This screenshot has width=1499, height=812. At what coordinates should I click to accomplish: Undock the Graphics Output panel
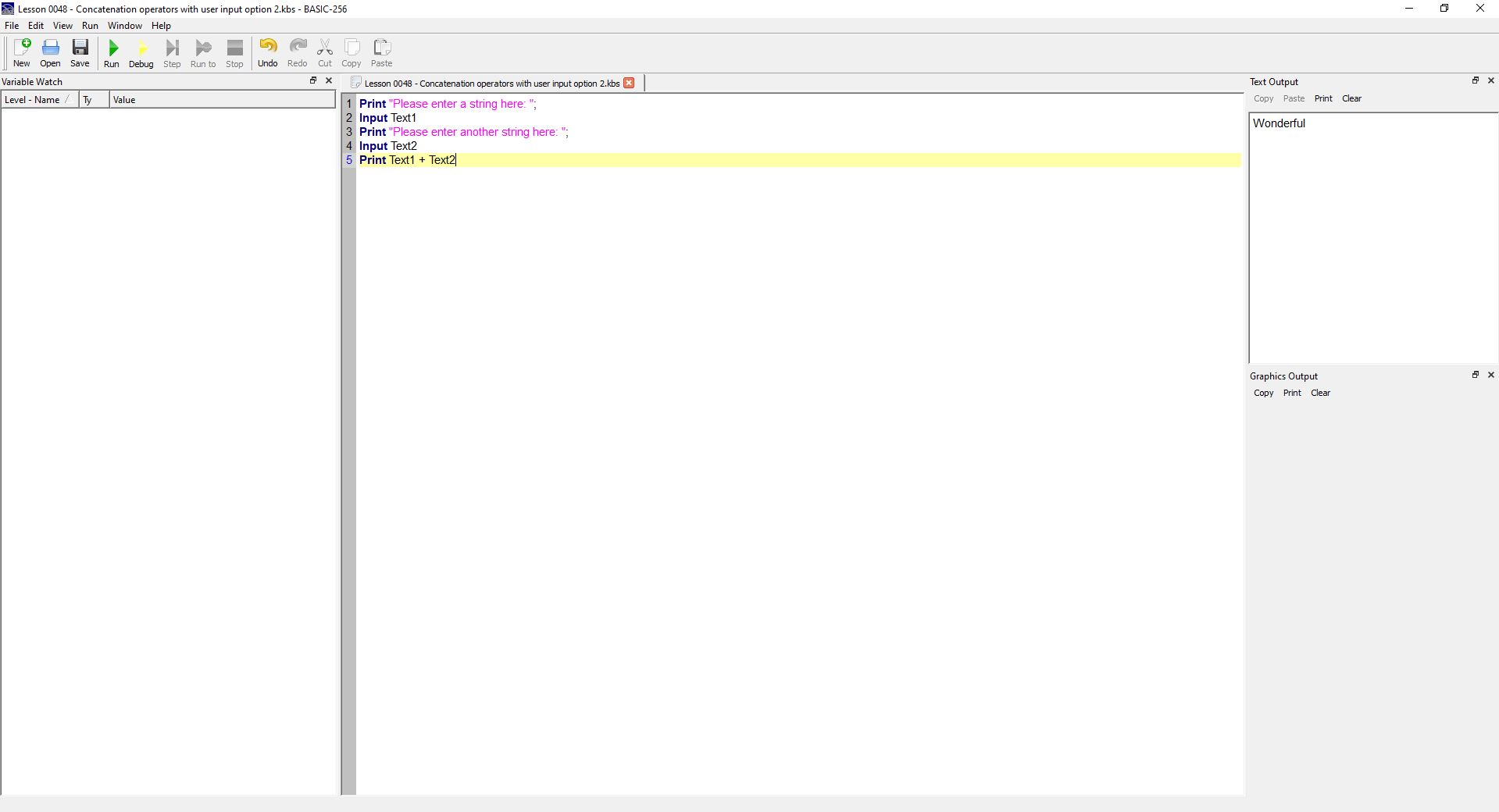1475,375
